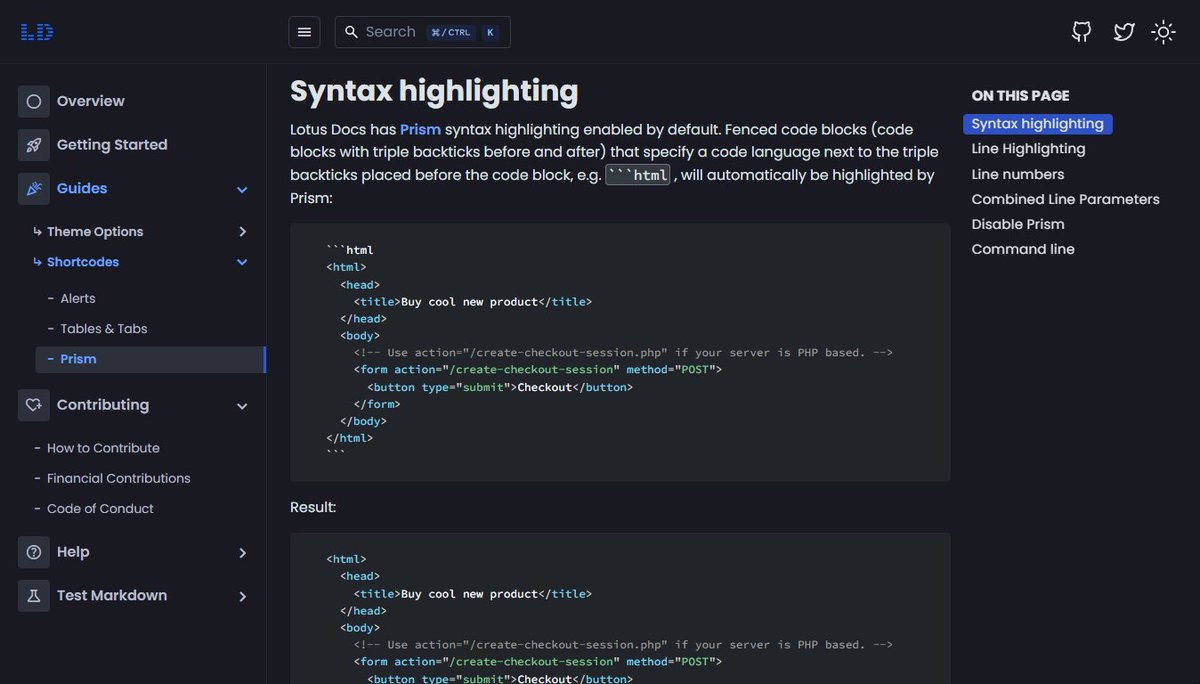Click the heart icon next to Contributing
Viewport: 1200px width, 684px height.
(x=33, y=405)
